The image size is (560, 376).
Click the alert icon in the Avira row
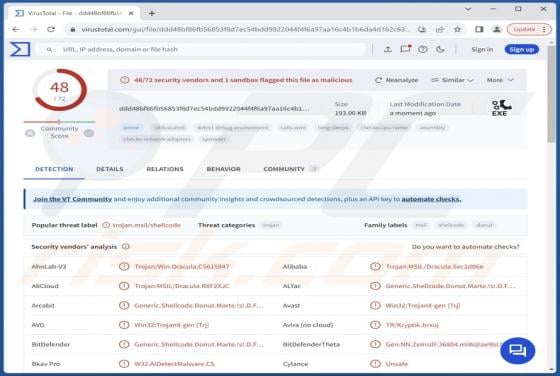click(375, 325)
